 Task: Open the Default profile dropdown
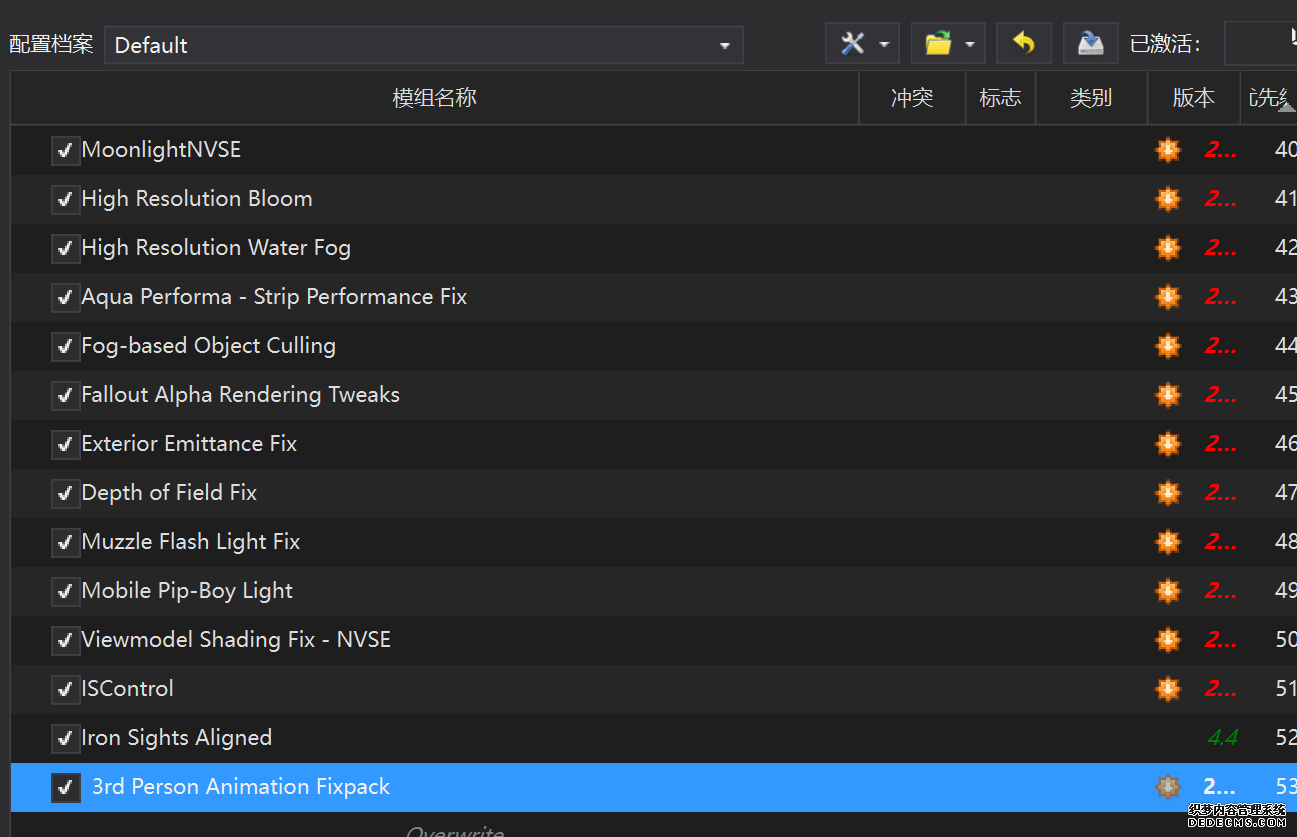423,45
